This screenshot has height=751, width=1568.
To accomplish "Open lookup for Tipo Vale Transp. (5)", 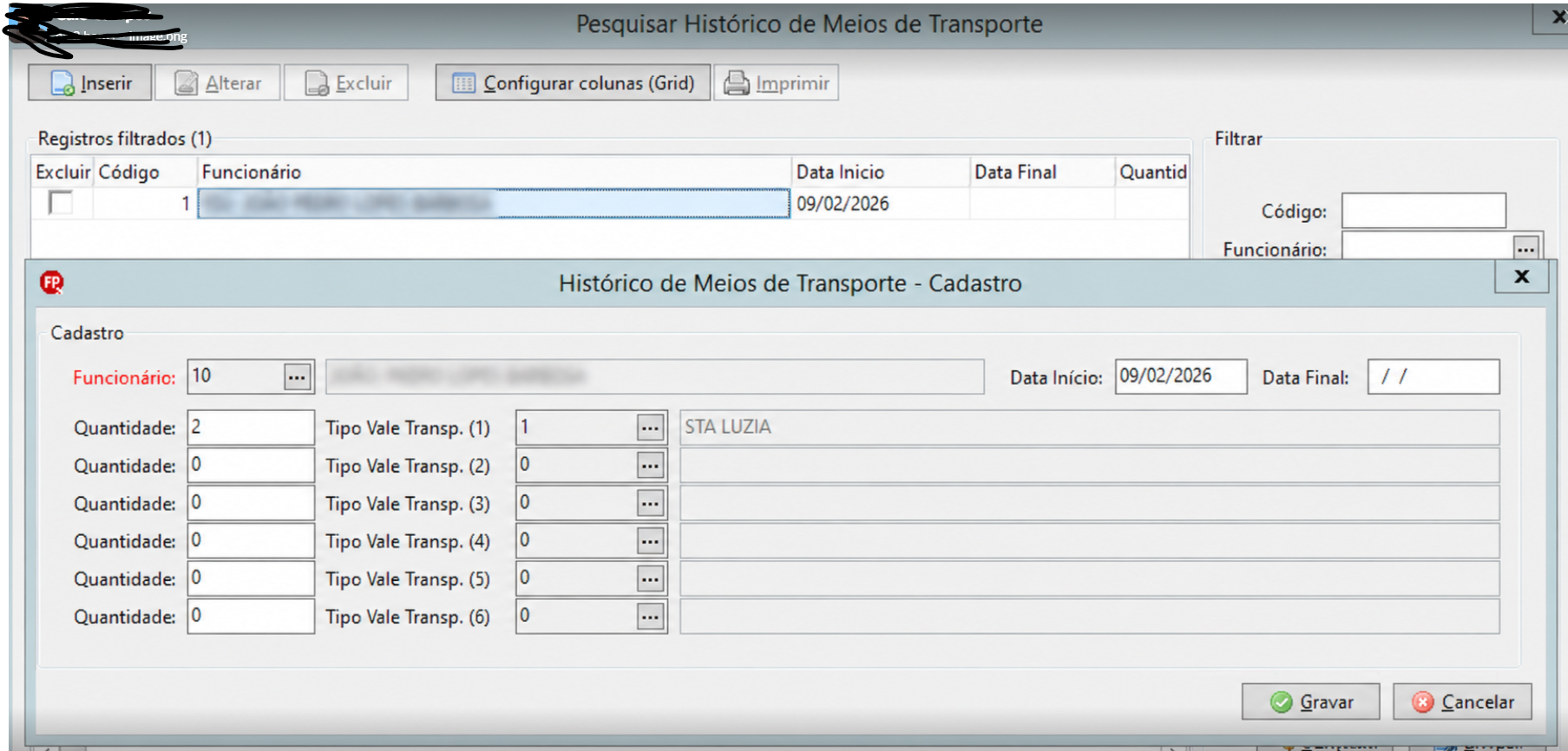I will (x=650, y=578).
